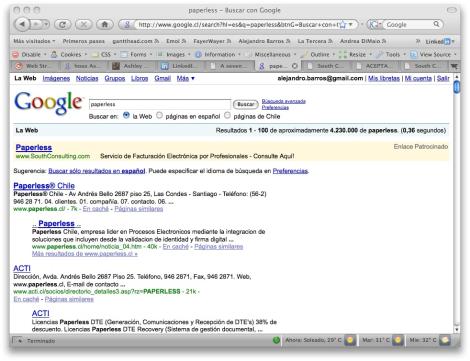Viewport: 470px width, 361px height.
Task: Open the Paperless® Chile result
Action: tap(44, 186)
